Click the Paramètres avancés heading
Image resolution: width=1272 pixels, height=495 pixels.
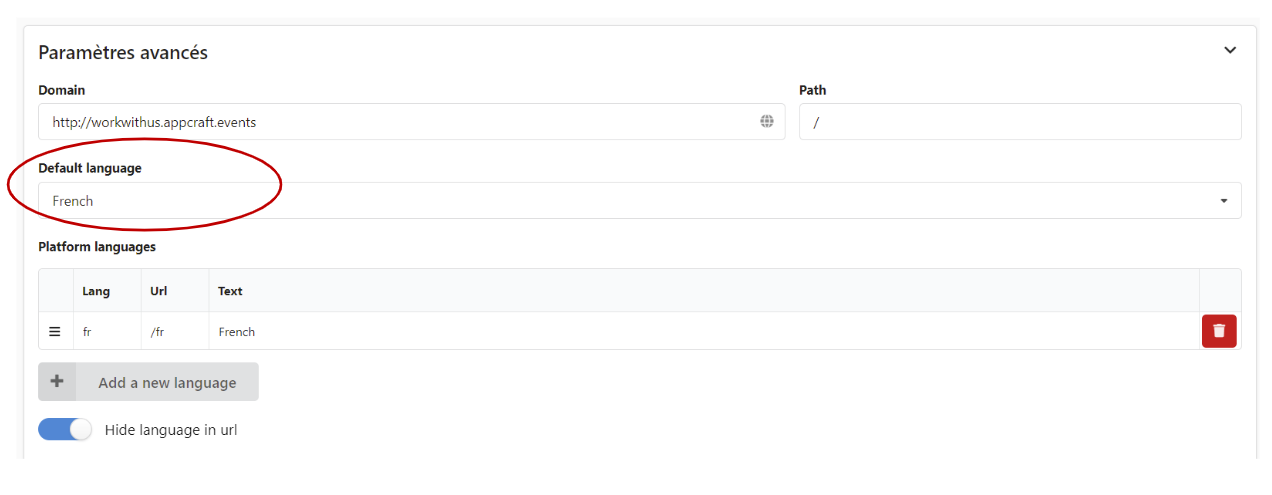coord(123,52)
